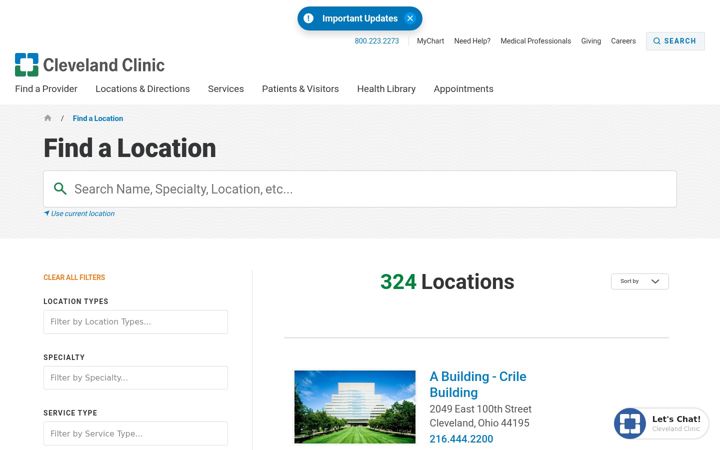This screenshot has height=450, width=720.
Task: Call the 800.223.2273 phone link
Action: 377,41
